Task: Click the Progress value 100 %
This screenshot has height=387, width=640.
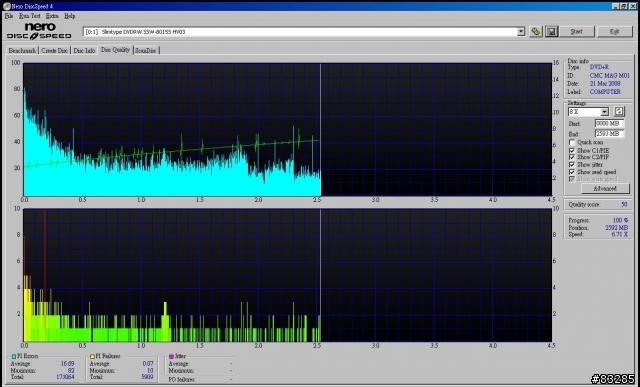Action: 620,220
